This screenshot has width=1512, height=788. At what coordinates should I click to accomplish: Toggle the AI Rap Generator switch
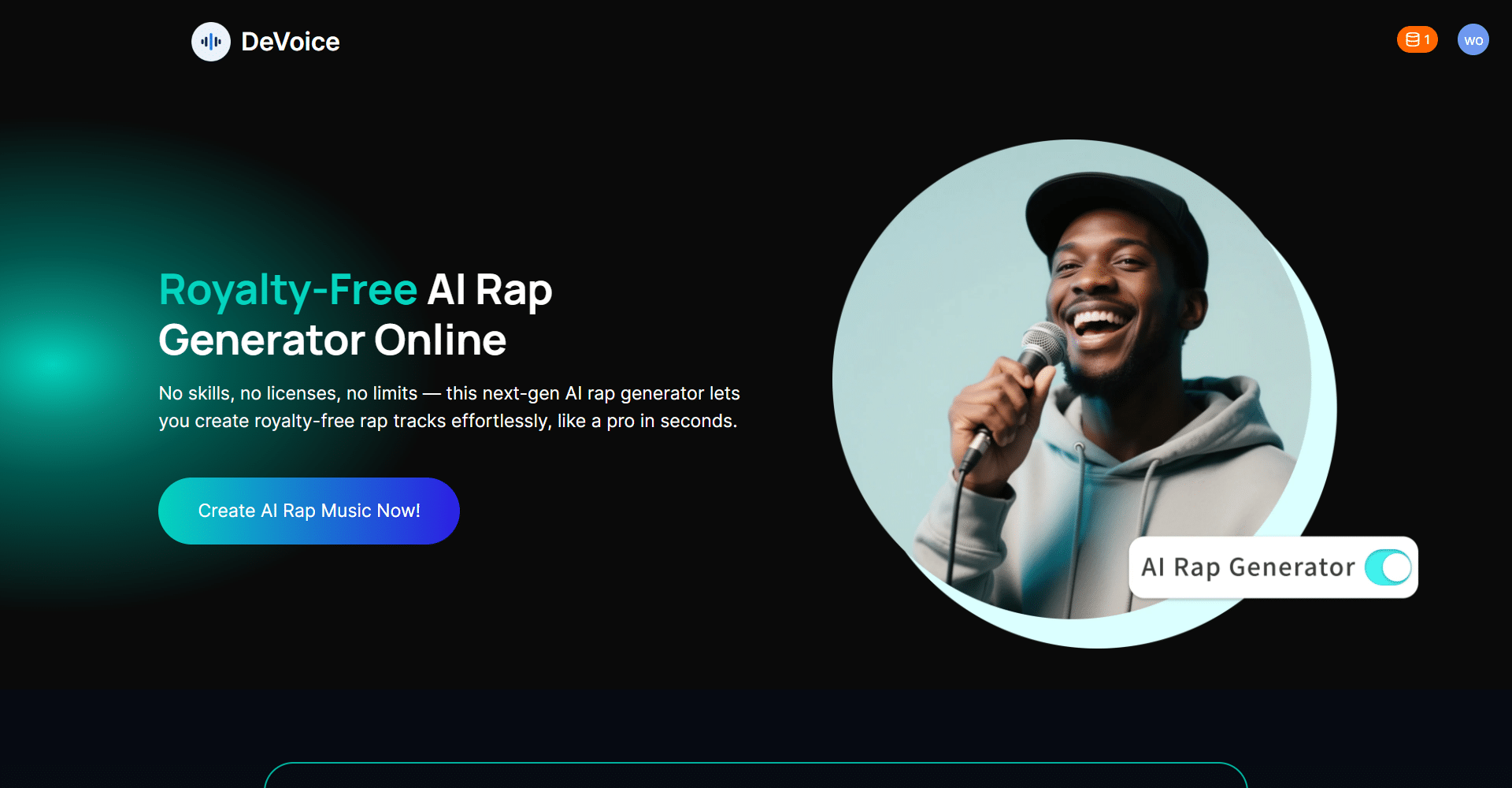[x=1388, y=567]
